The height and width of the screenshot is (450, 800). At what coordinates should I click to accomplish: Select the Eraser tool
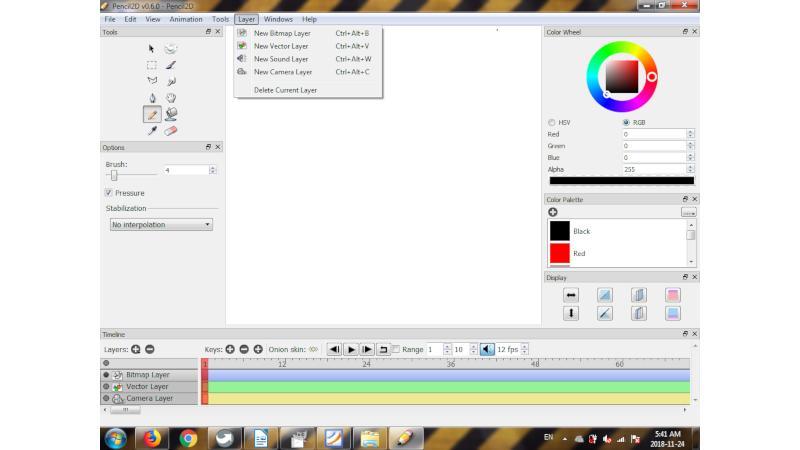coord(171,131)
